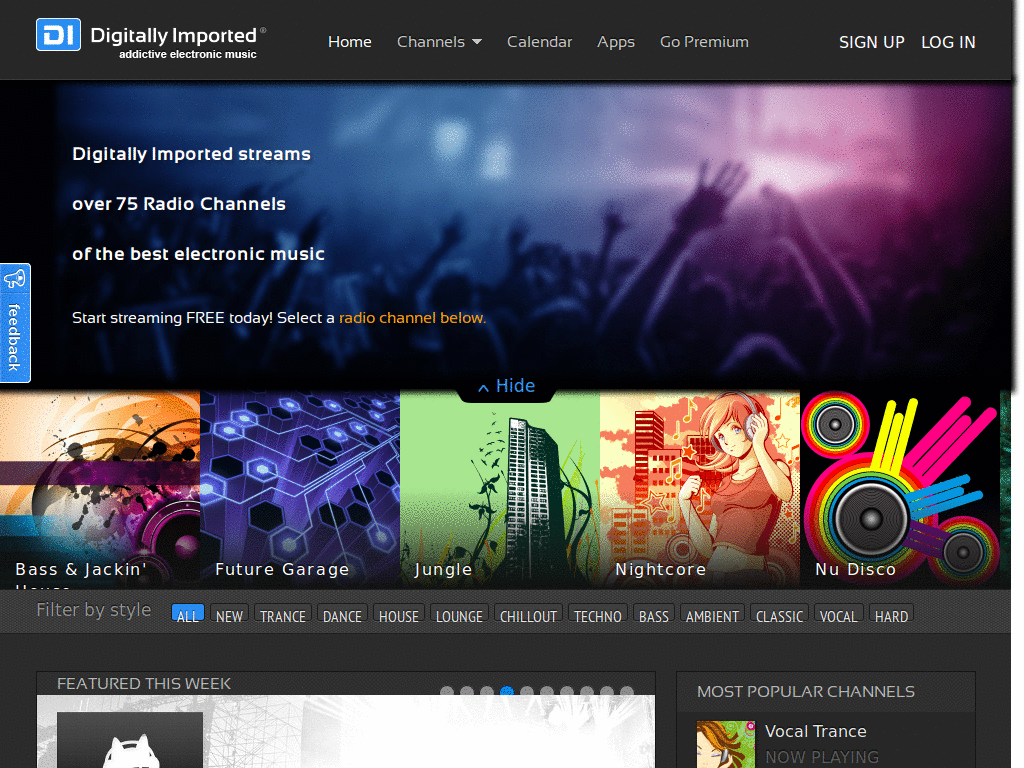Open the feedback megaphone side tab
Screen dimensions: 1024x768
[15, 323]
